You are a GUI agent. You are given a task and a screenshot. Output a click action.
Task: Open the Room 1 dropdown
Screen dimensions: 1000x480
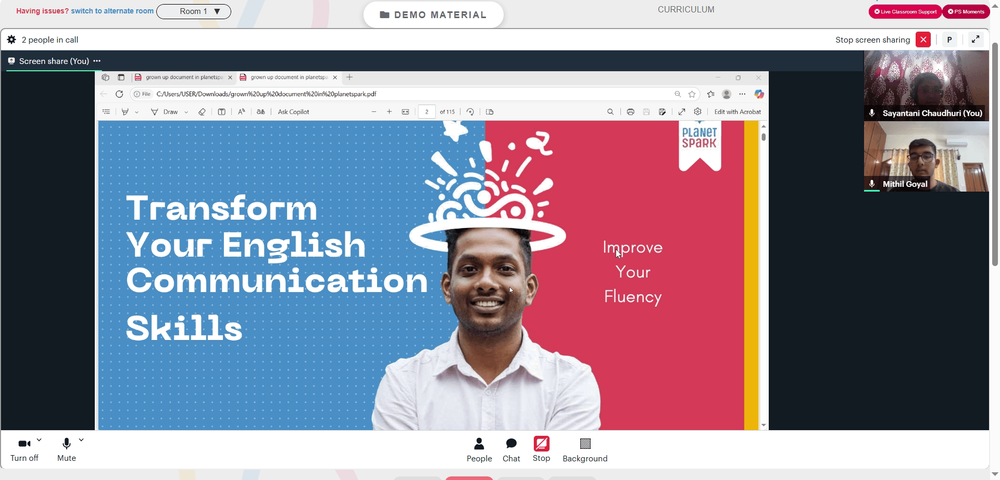[x=194, y=11]
